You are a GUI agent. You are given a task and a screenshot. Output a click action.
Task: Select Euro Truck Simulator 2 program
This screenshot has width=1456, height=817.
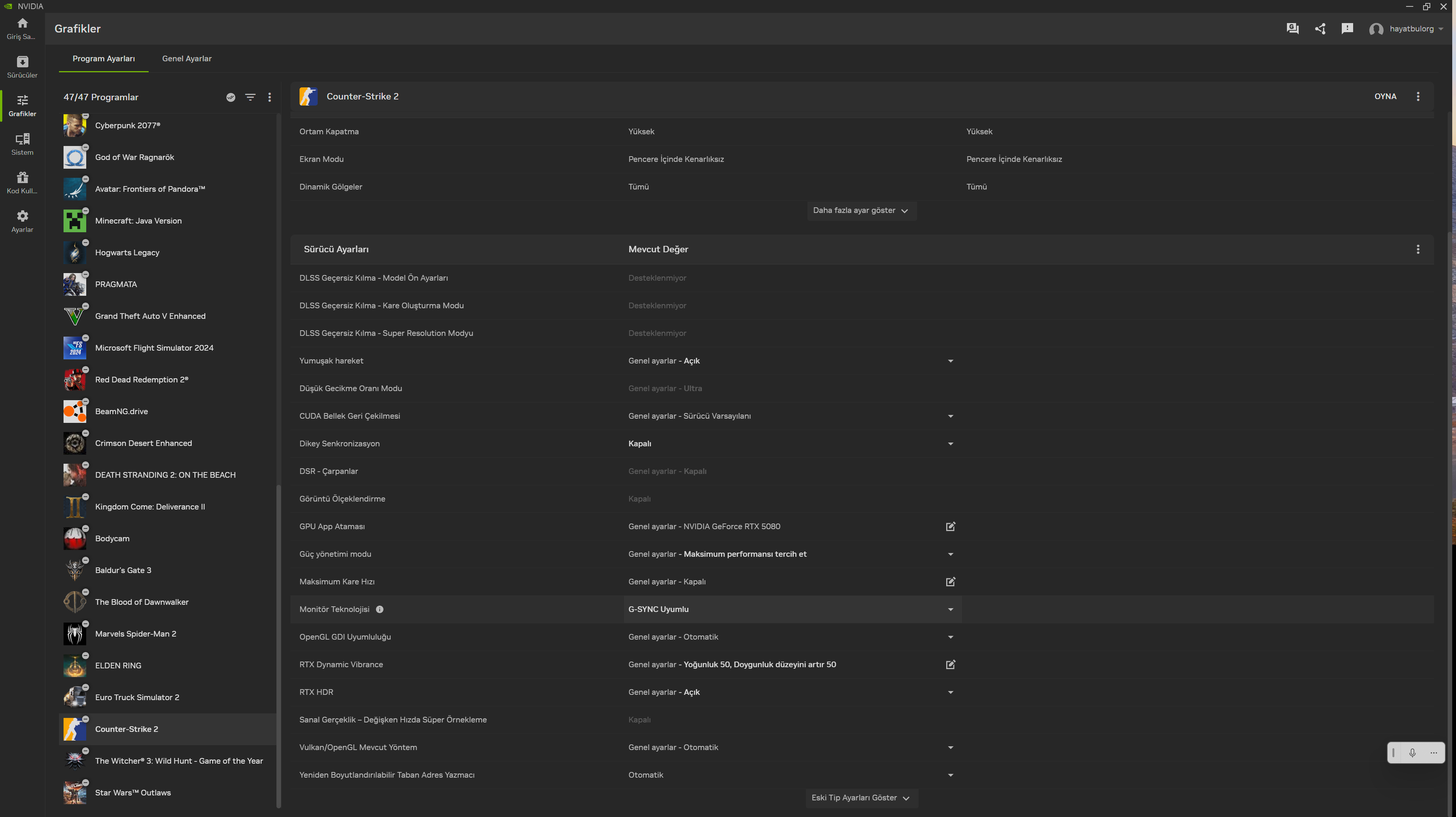pyautogui.click(x=168, y=697)
